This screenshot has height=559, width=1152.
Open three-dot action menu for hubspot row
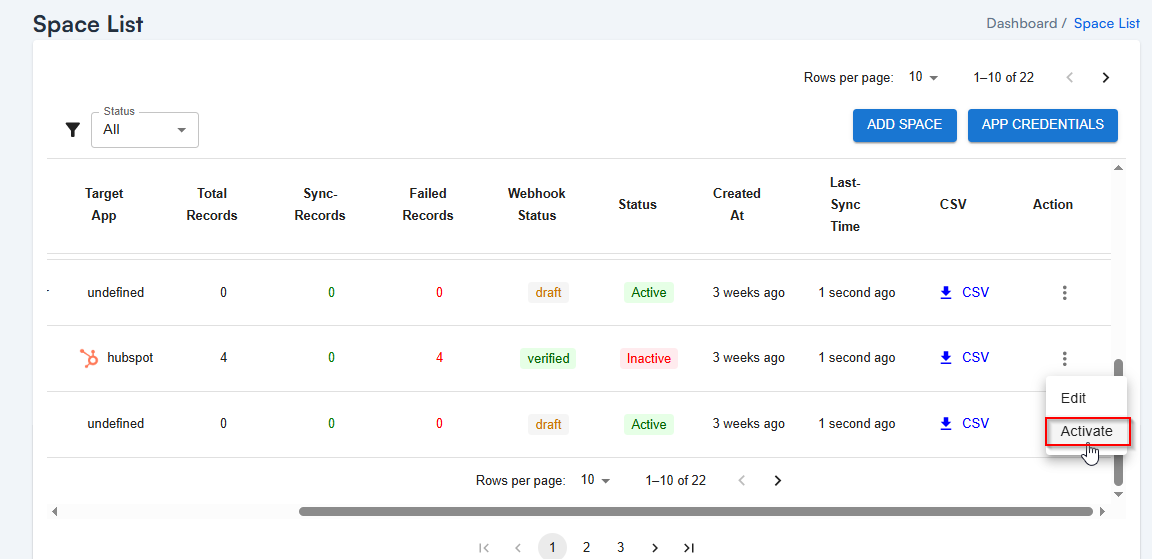(1065, 358)
